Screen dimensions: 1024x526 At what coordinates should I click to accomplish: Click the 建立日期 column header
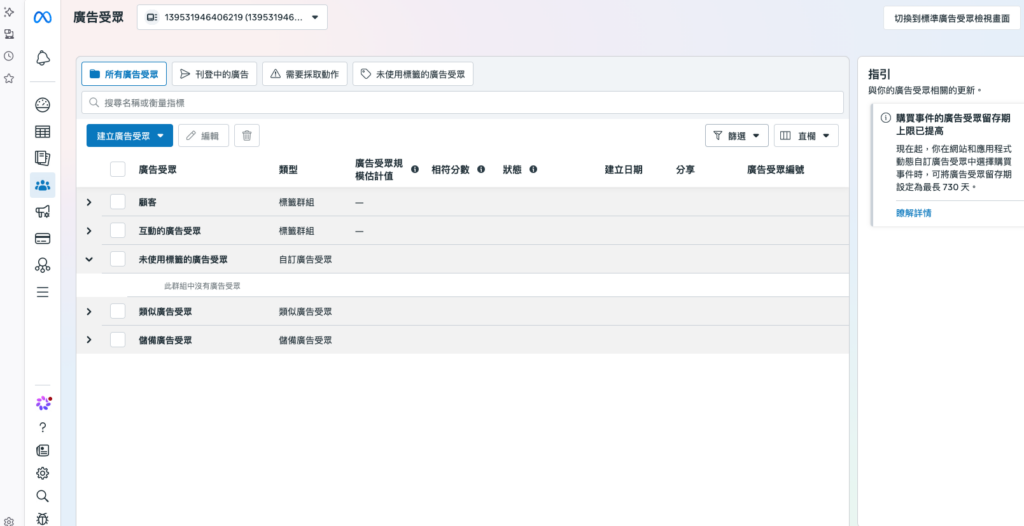(x=624, y=169)
